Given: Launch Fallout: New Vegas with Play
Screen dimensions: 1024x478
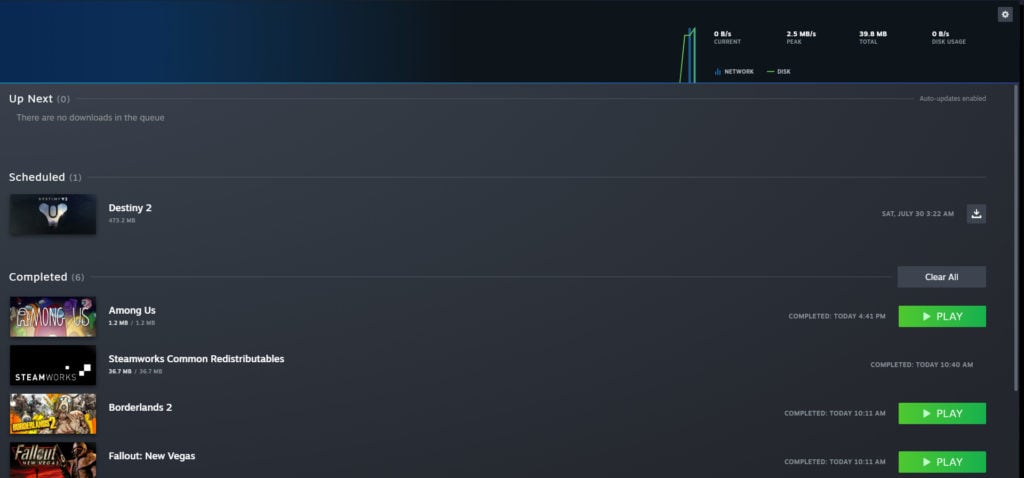Looking at the screenshot, I should 942,462.
